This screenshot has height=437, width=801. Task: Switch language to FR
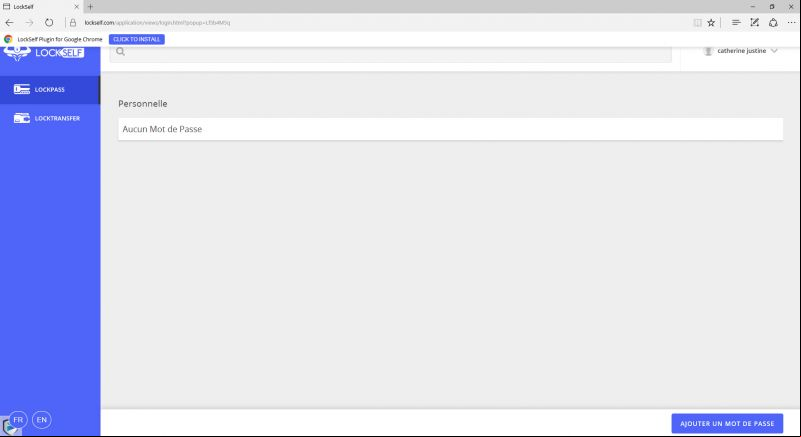(x=18, y=420)
